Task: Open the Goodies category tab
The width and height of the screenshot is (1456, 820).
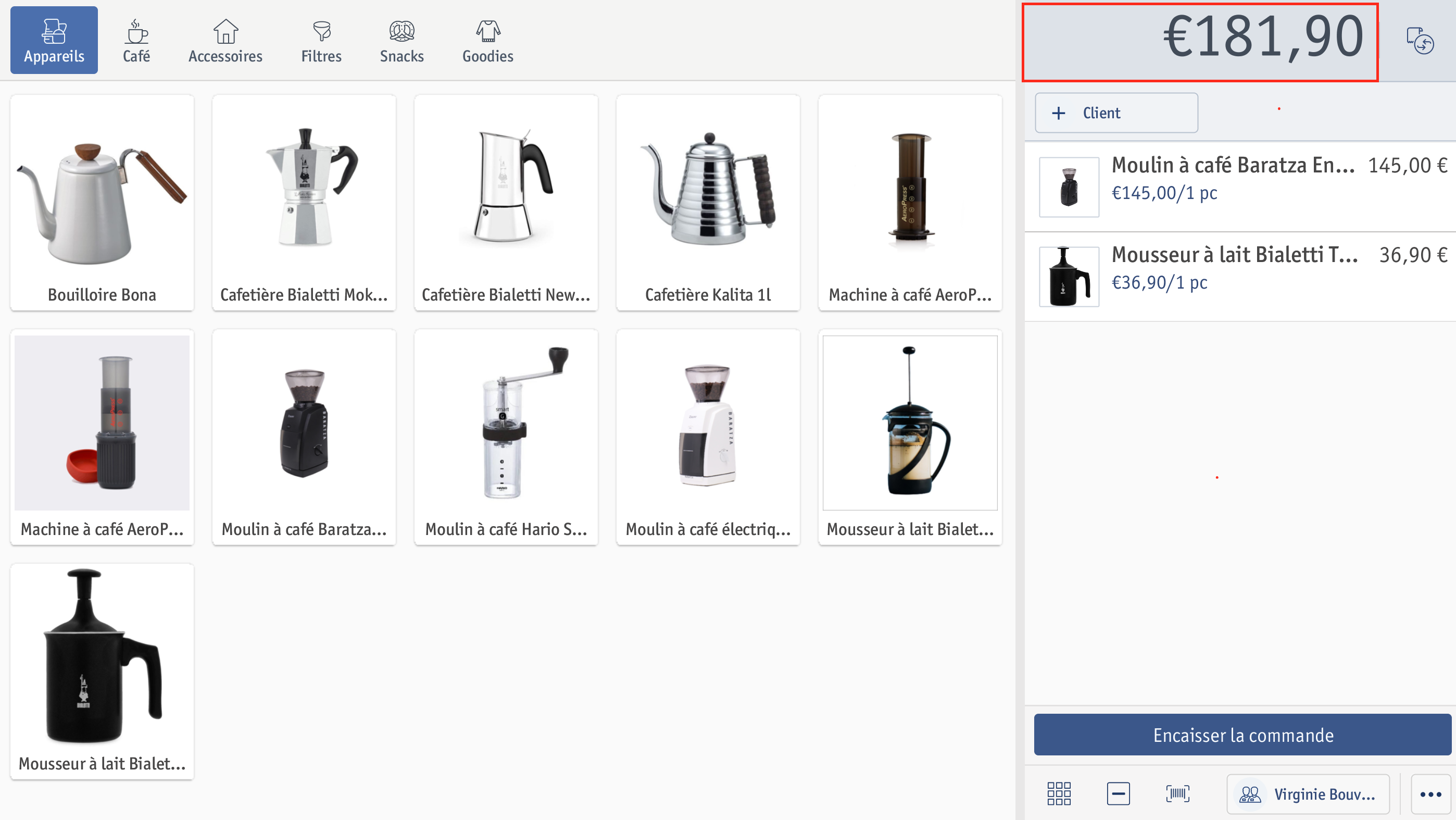Action: coord(488,40)
